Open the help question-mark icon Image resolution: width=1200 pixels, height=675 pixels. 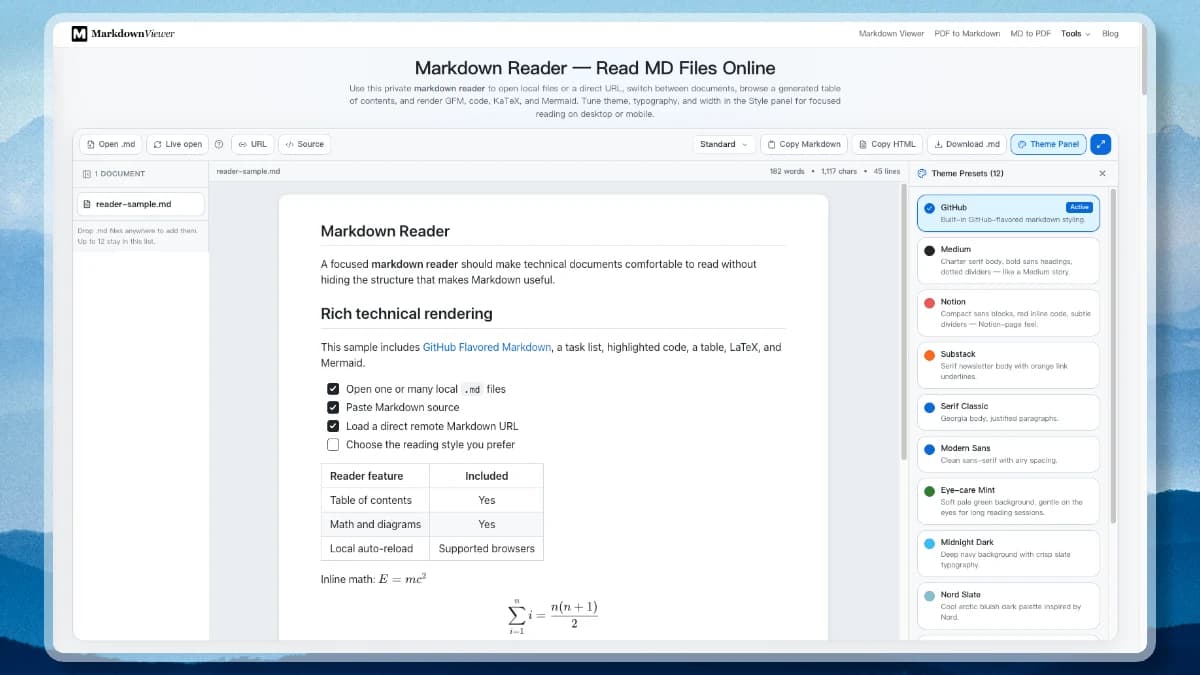219,144
